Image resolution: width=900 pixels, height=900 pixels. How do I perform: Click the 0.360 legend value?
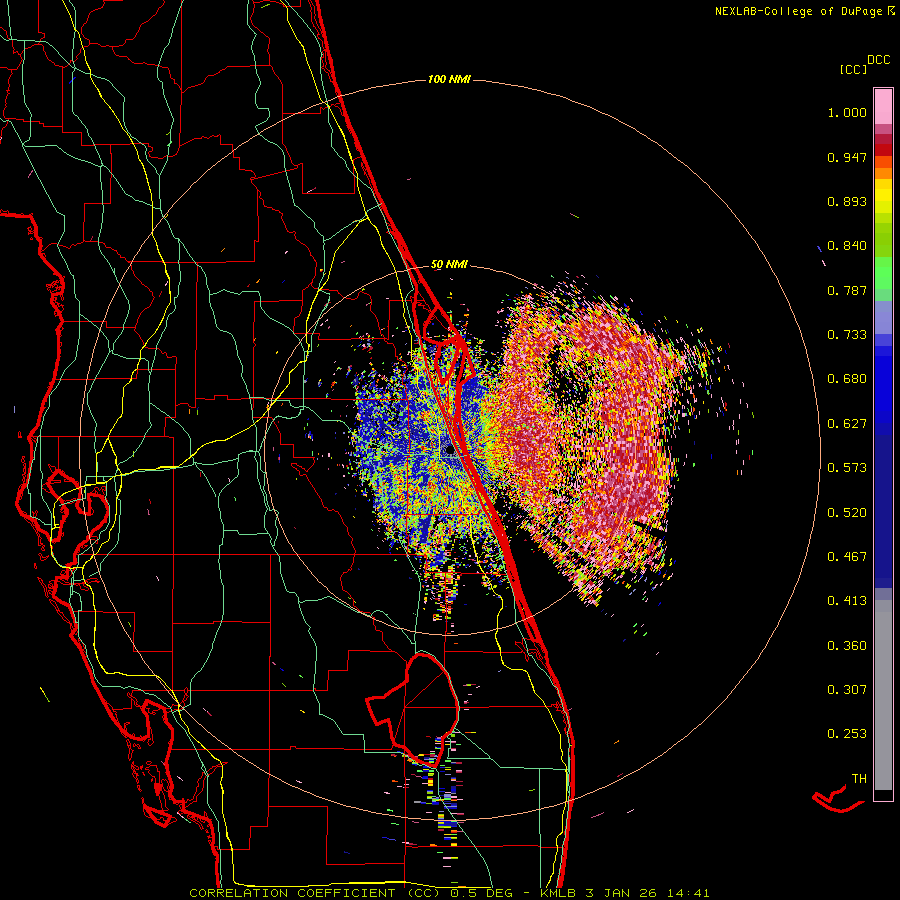847,646
